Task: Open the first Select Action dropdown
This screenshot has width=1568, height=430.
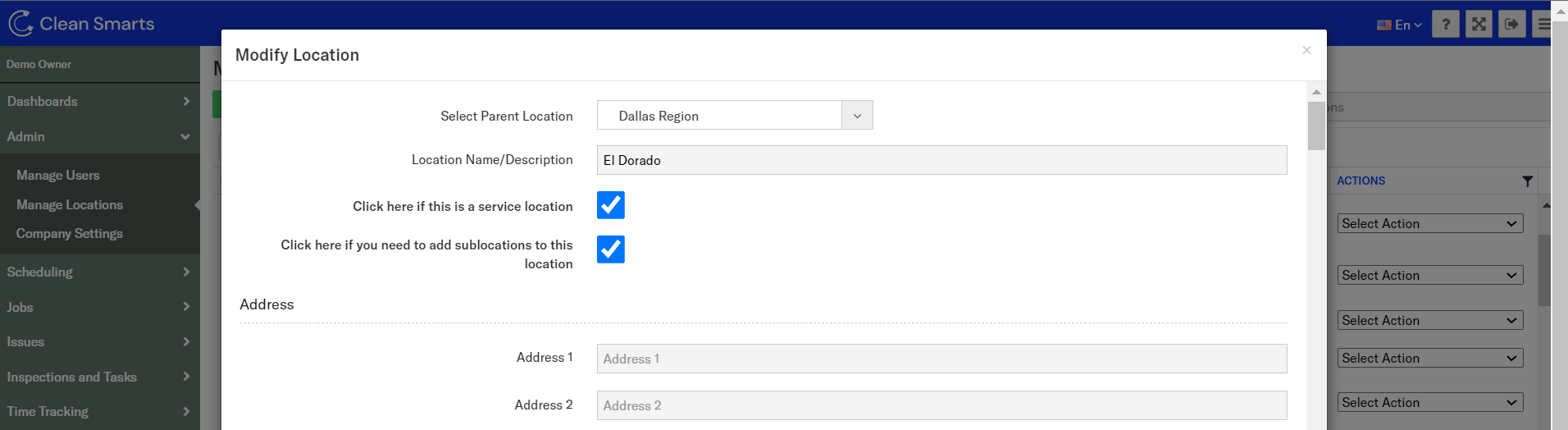Action: click(x=1431, y=224)
